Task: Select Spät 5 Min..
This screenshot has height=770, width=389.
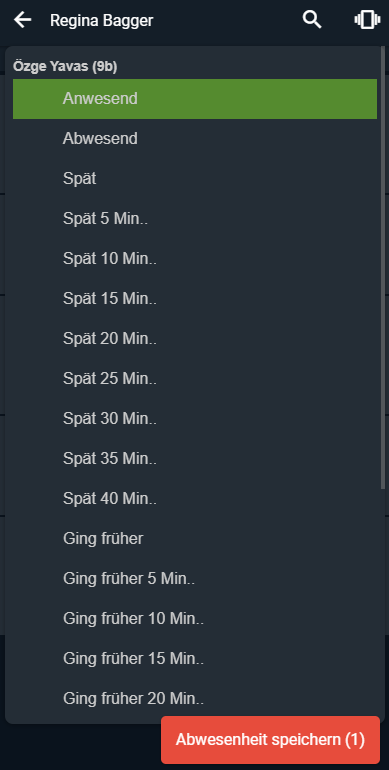Action: pos(195,219)
